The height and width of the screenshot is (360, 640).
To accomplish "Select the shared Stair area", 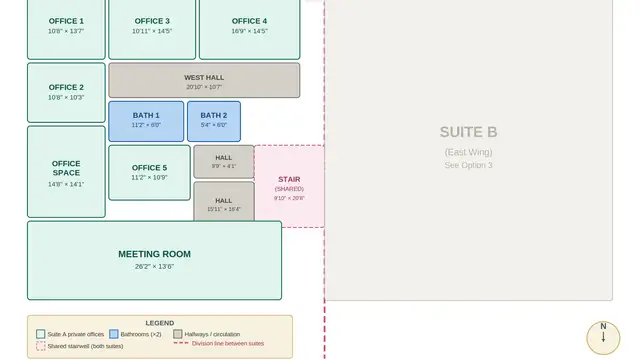I will tap(289, 186).
